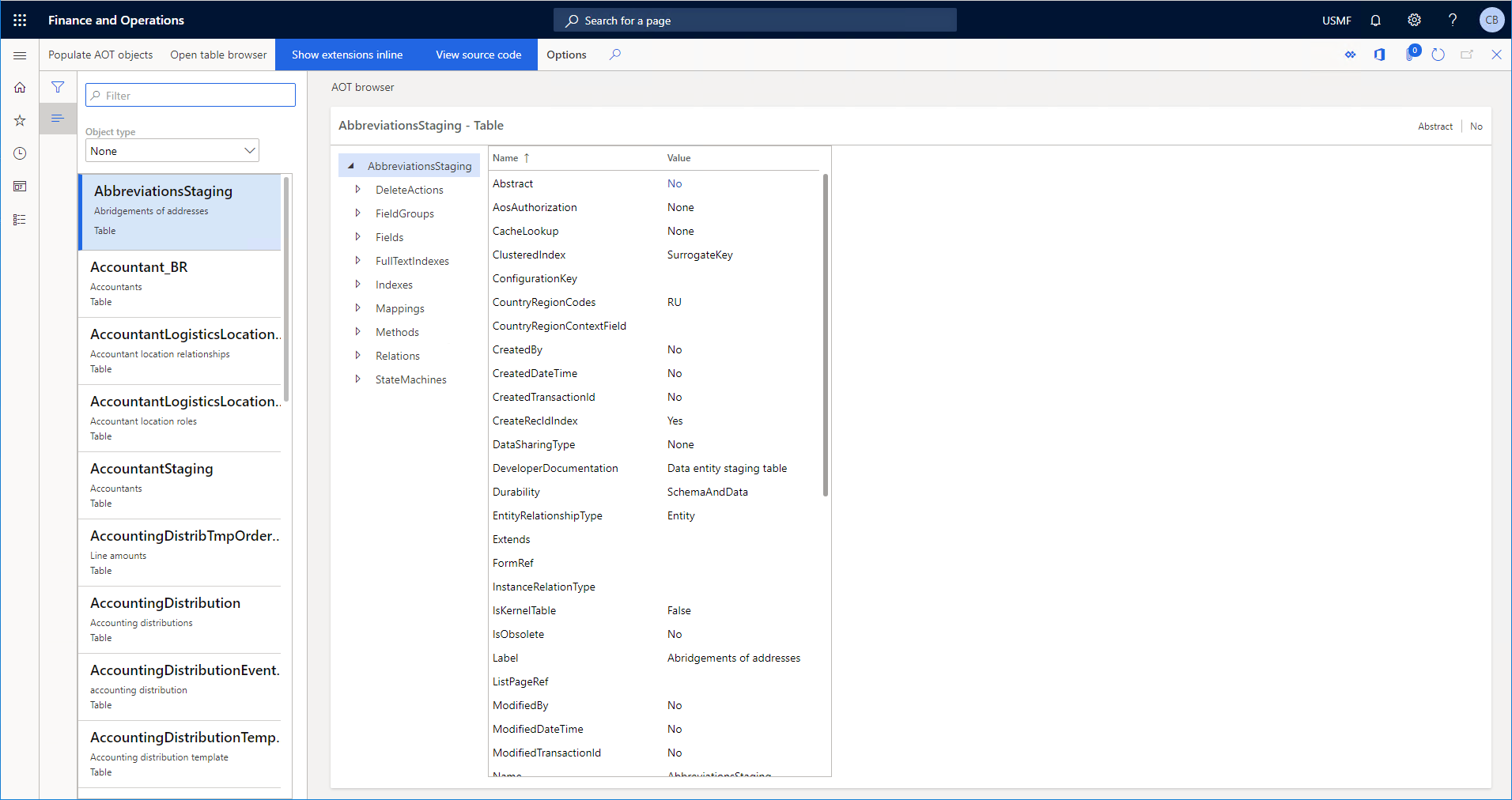The width and height of the screenshot is (1512, 800).
Task: Toggle View source code
Action: 478,55
